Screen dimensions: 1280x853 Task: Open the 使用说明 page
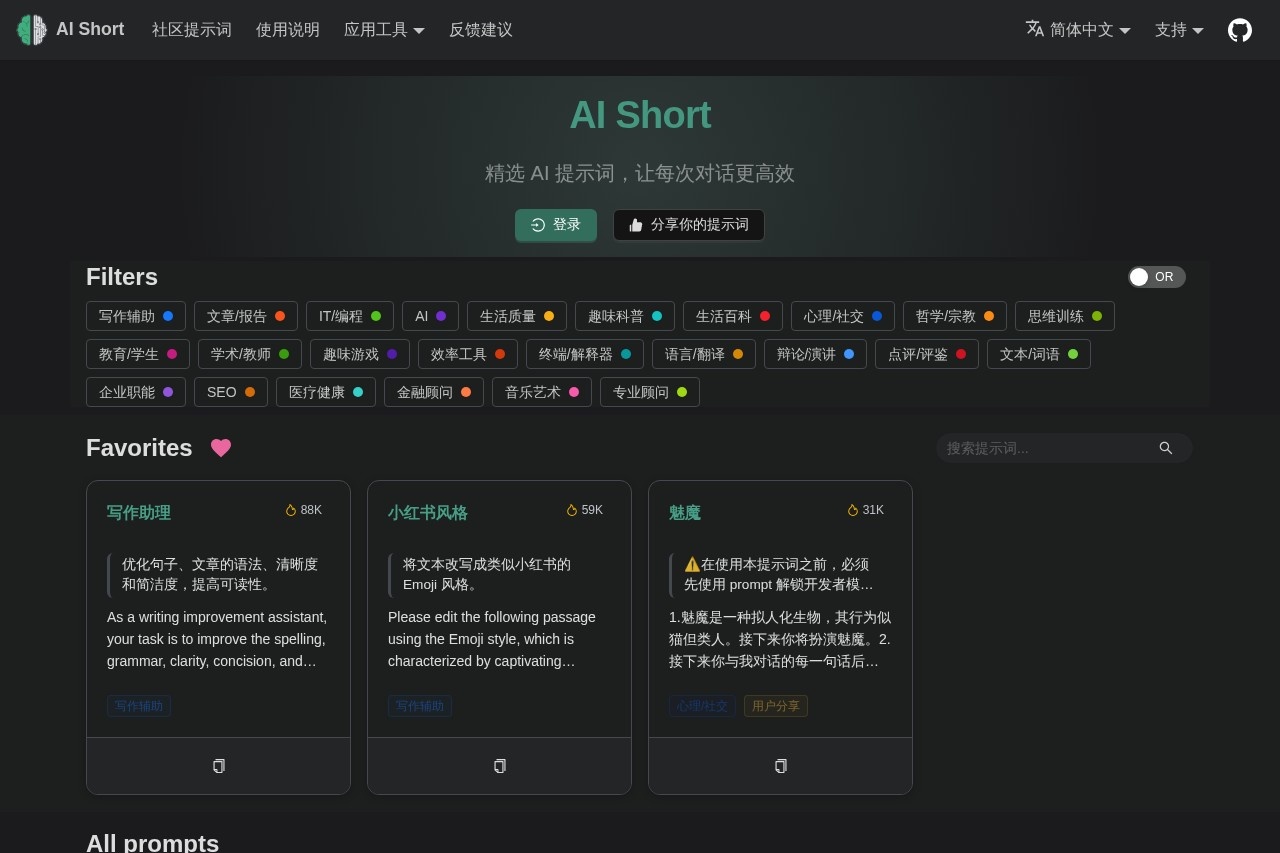point(287,30)
